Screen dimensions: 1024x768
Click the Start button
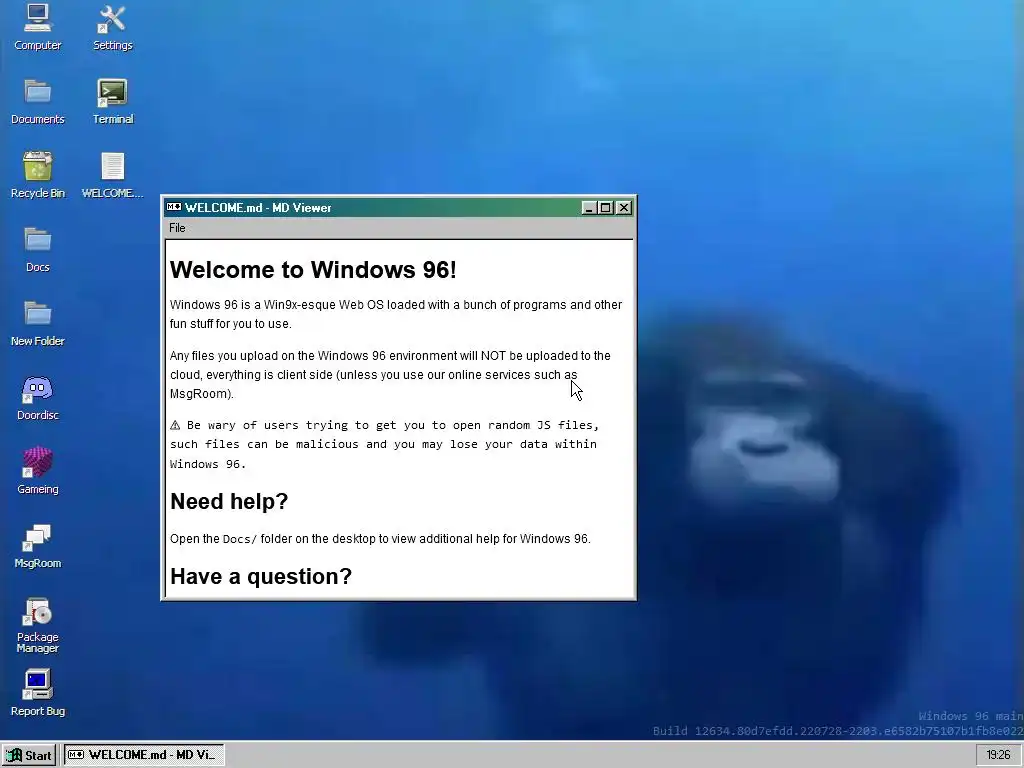pyautogui.click(x=29, y=755)
